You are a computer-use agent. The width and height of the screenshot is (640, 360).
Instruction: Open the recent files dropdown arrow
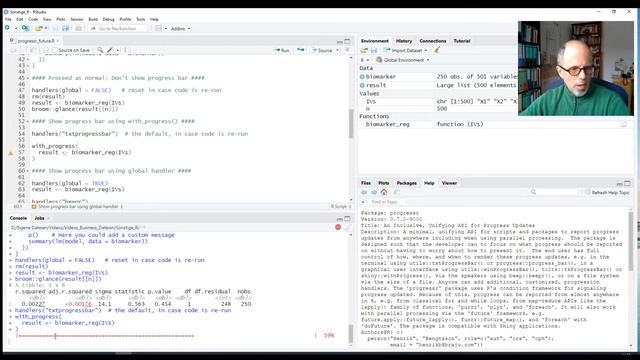tap(46, 29)
